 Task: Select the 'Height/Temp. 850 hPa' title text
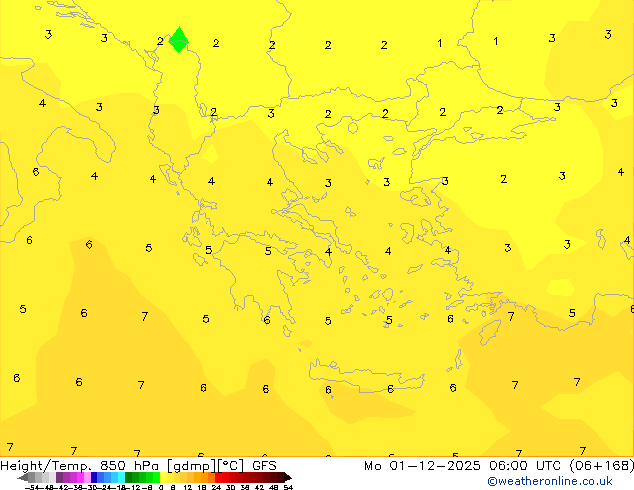[79, 466]
